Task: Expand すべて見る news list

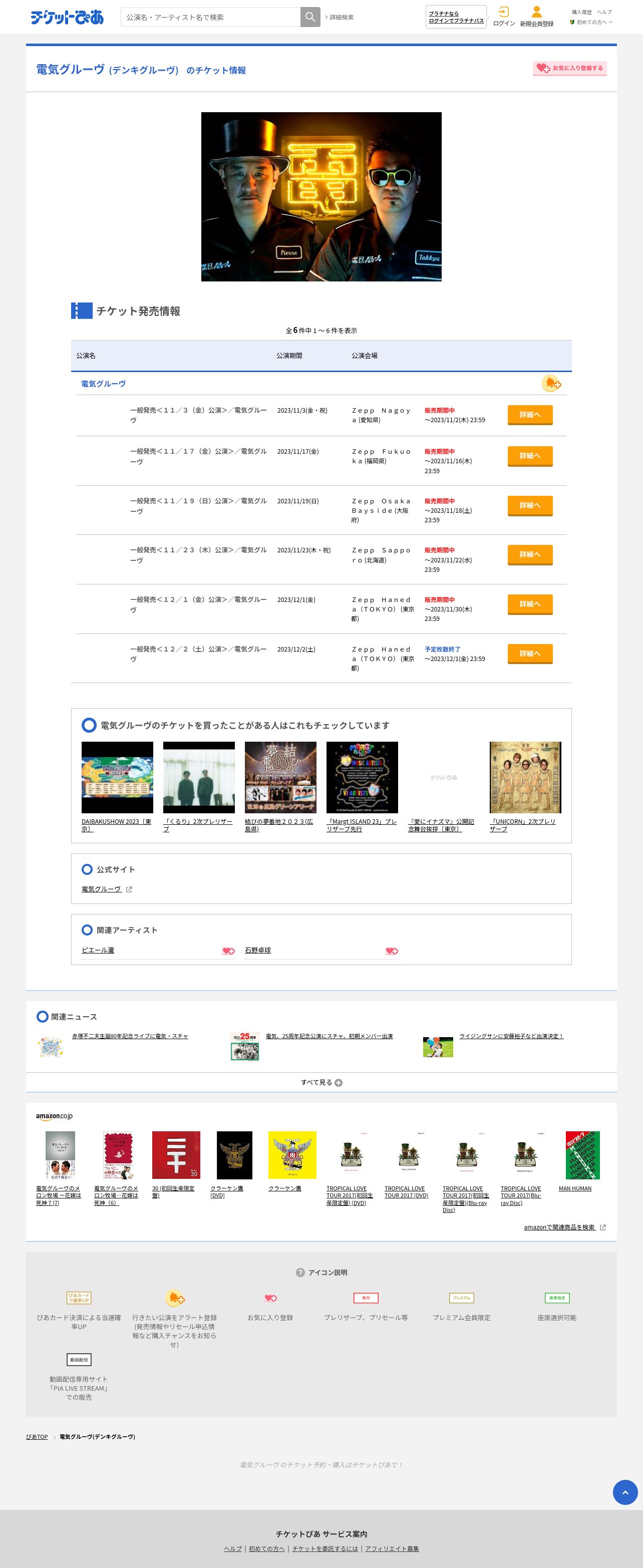Action: 321,1082
